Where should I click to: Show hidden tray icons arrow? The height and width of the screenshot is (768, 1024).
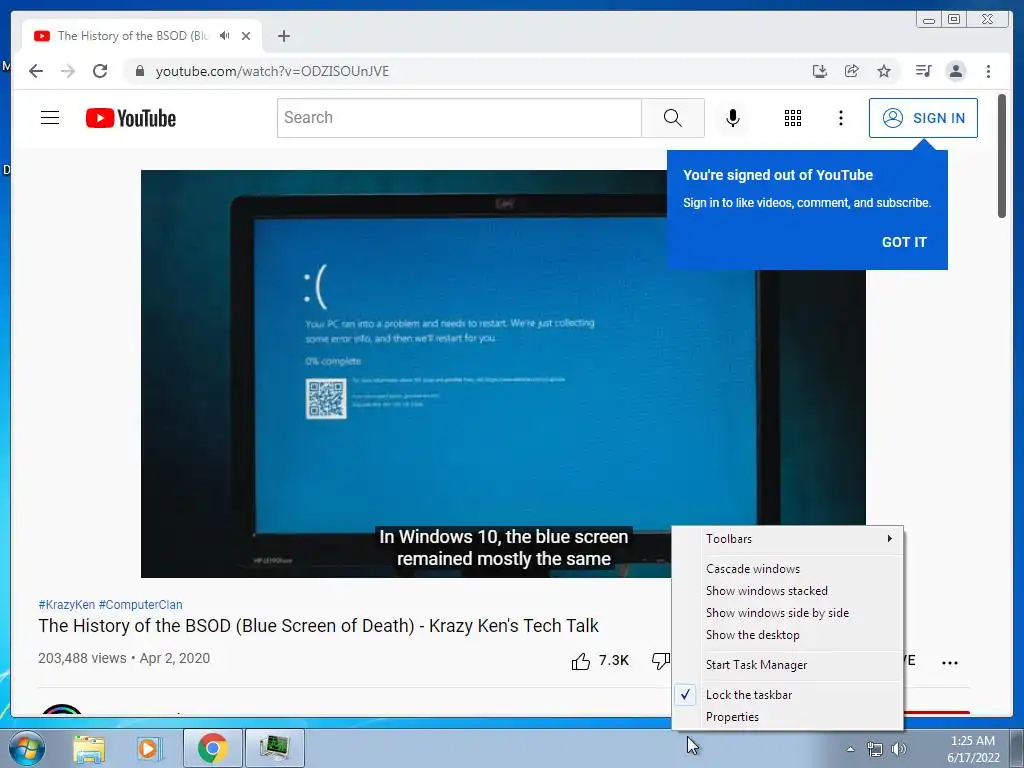(x=850, y=749)
